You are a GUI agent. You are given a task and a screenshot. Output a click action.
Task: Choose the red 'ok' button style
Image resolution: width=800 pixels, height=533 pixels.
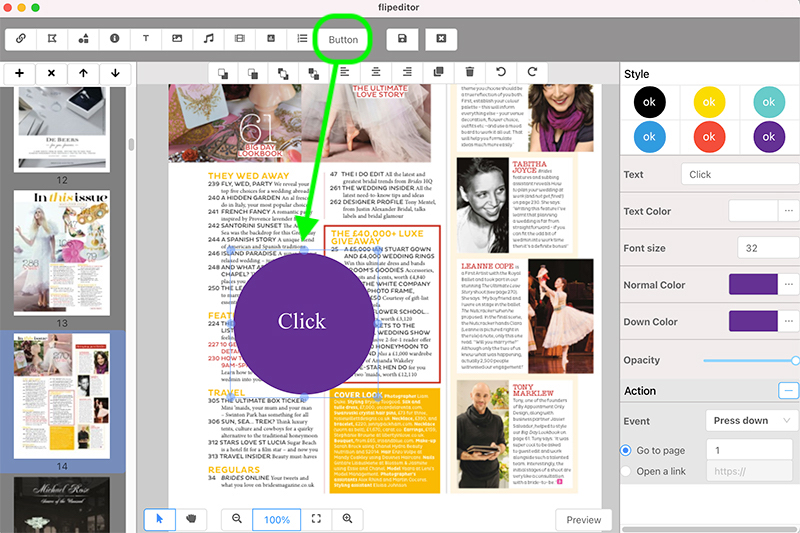click(x=709, y=137)
